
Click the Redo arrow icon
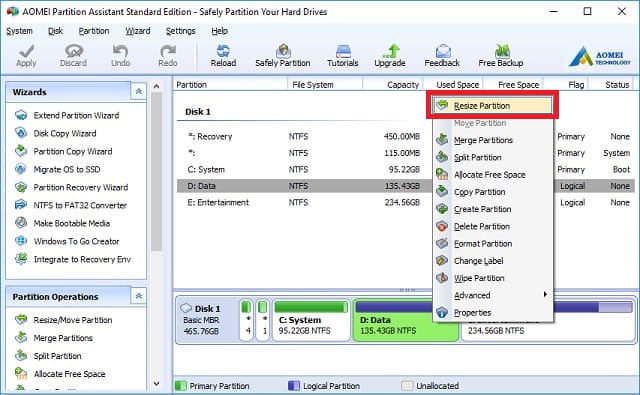[168, 51]
